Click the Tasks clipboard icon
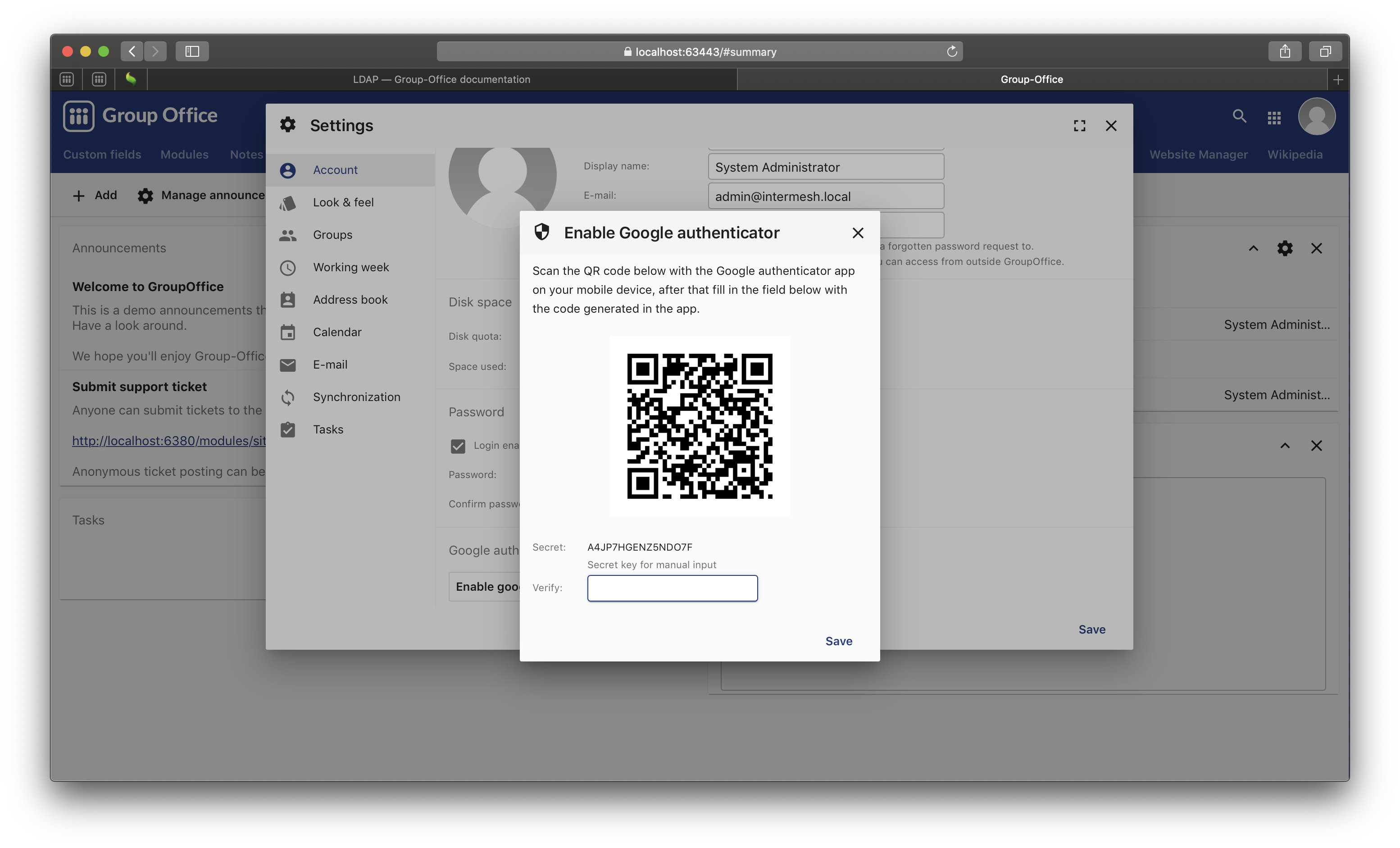 (287, 429)
